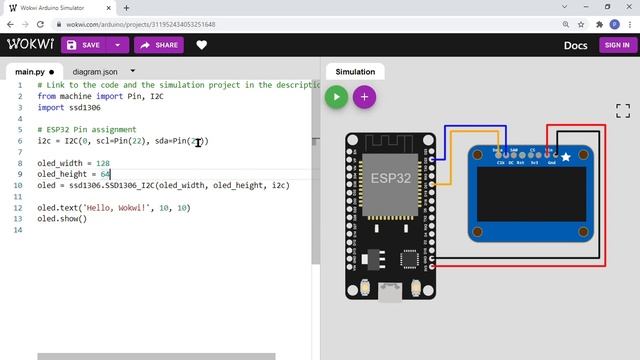The image size is (640, 360).
Task: Toggle fullscreen simulation view
Action: coord(623,111)
